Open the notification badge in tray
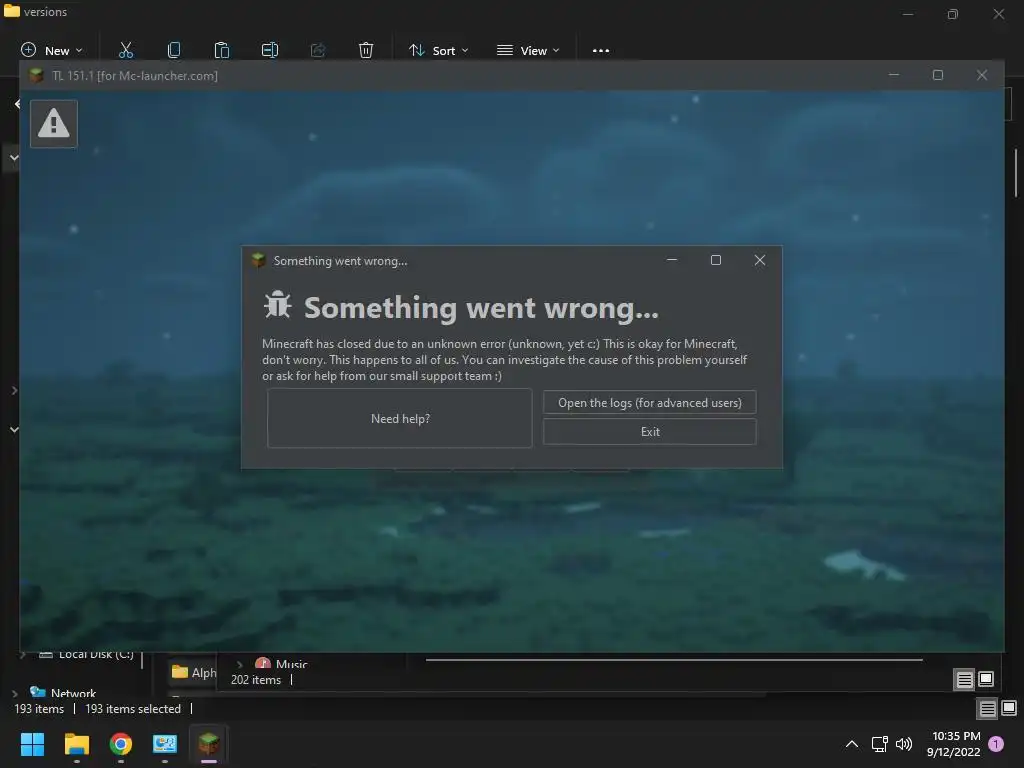Viewport: 1024px width, 768px height. click(x=996, y=744)
